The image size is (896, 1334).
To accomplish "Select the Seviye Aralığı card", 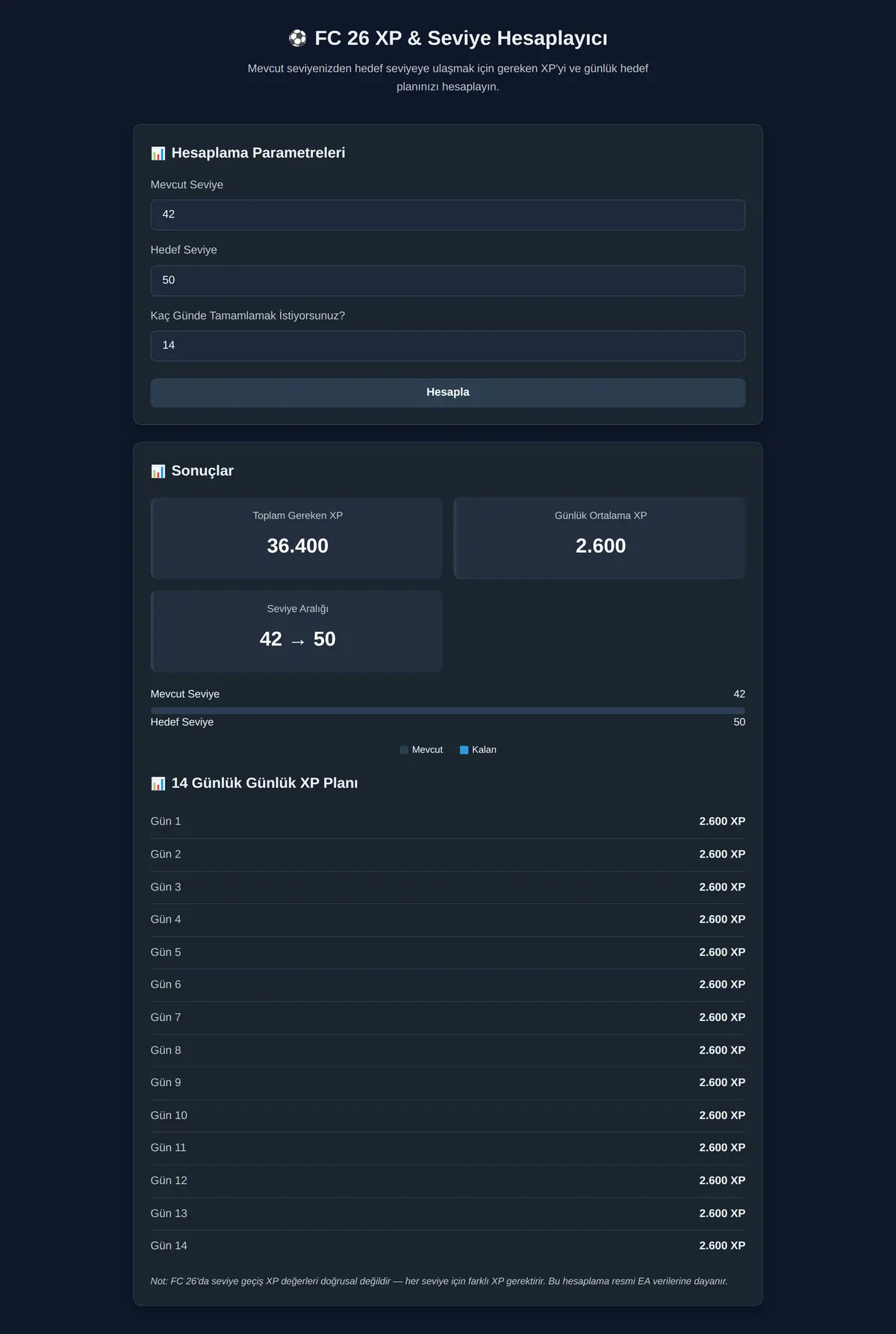I will click(296, 631).
